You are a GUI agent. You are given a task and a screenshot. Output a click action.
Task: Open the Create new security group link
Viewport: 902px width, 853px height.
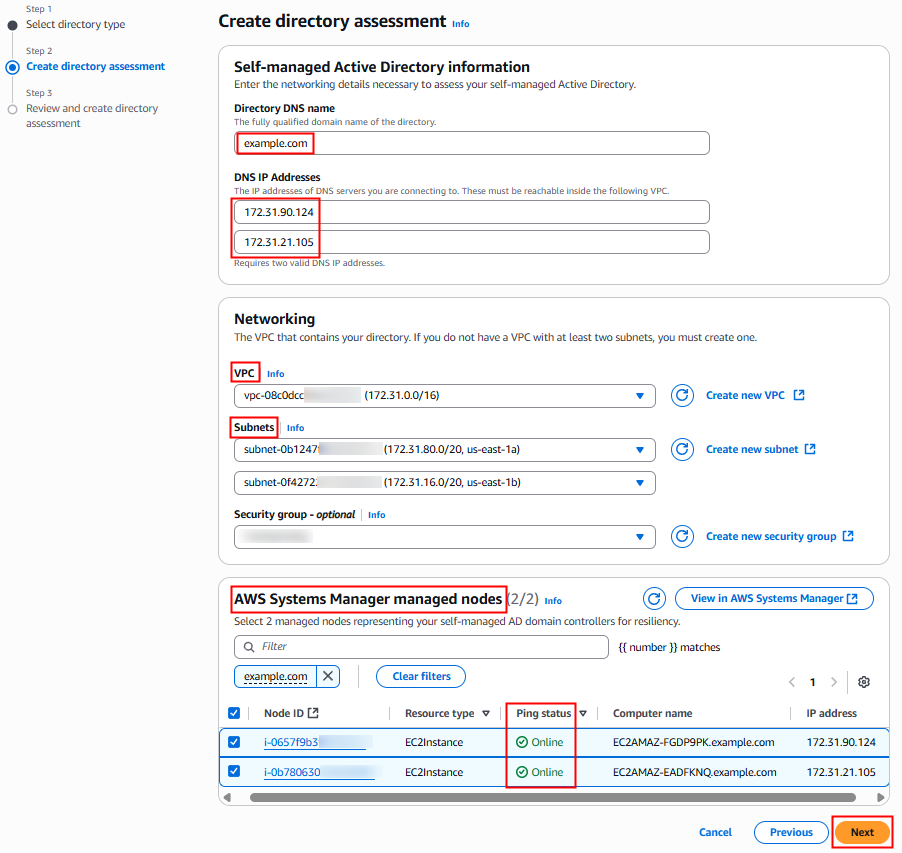779,536
